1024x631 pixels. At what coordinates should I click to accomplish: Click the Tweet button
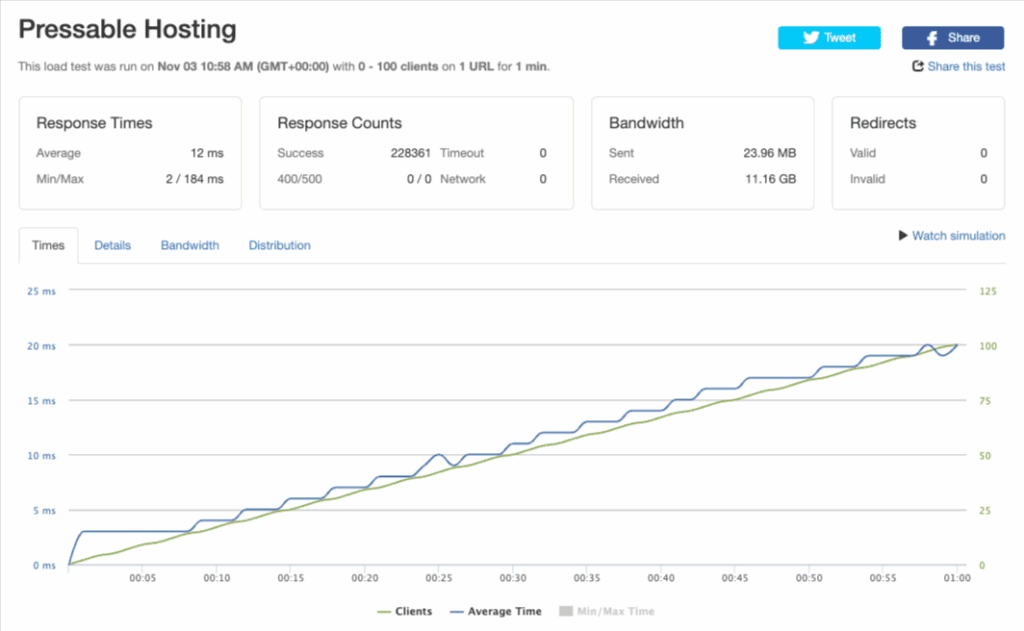click(829, 38)
